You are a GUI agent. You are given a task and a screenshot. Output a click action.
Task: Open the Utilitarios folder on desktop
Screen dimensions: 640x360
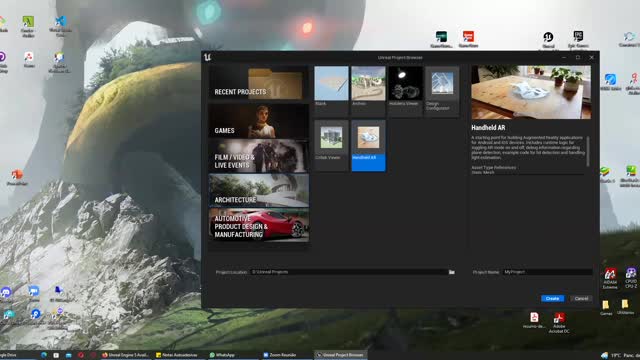(625, 307)
